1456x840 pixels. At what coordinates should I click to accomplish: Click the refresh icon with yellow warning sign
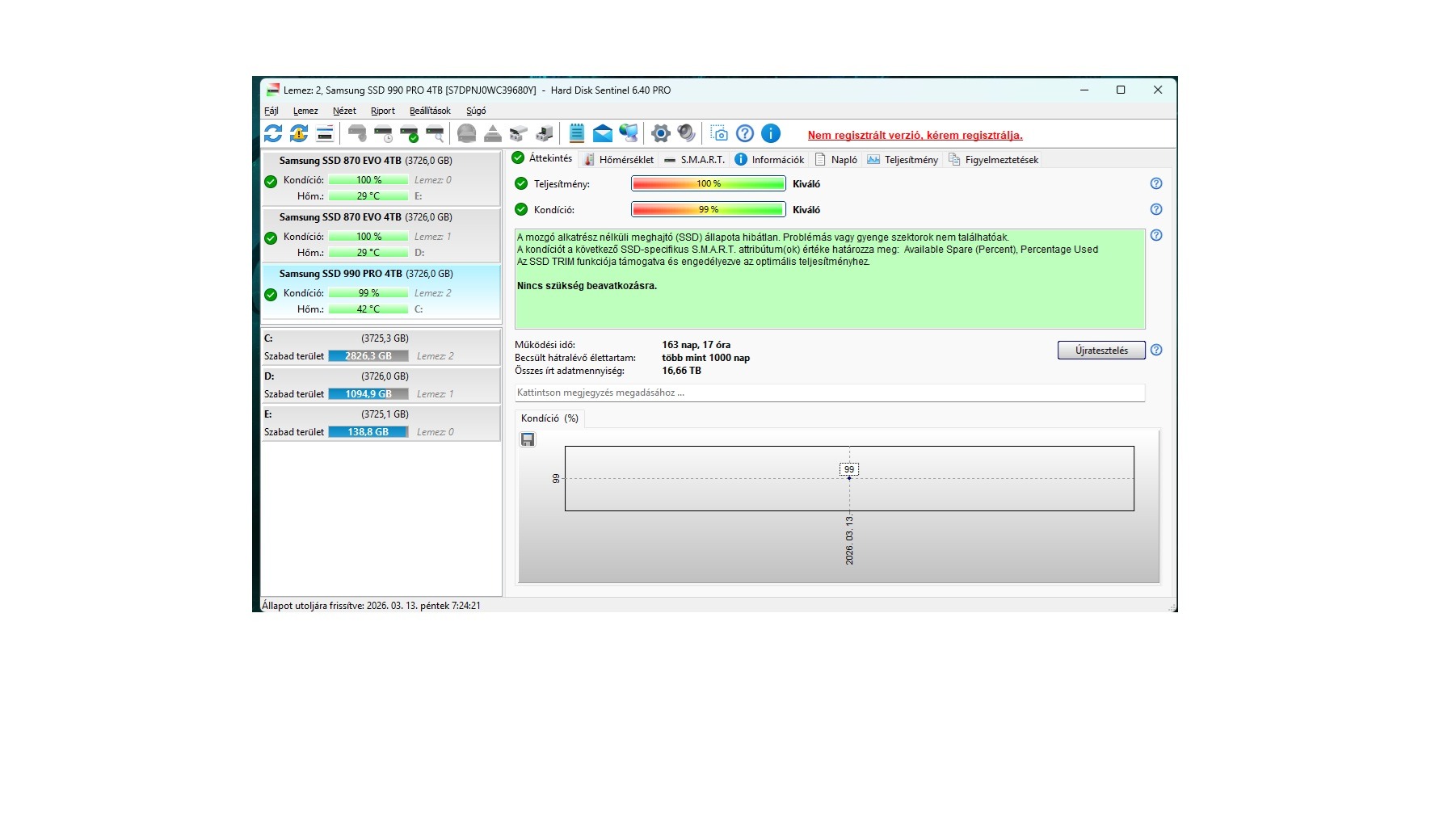pos(299,133)
